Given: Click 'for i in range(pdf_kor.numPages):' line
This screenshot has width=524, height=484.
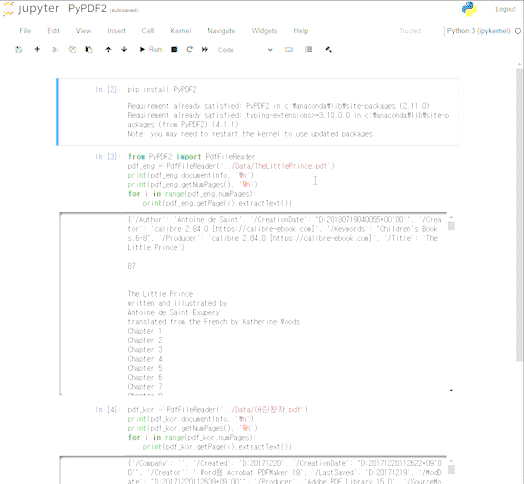Looking at the screenshot, I should pos(192,437).
